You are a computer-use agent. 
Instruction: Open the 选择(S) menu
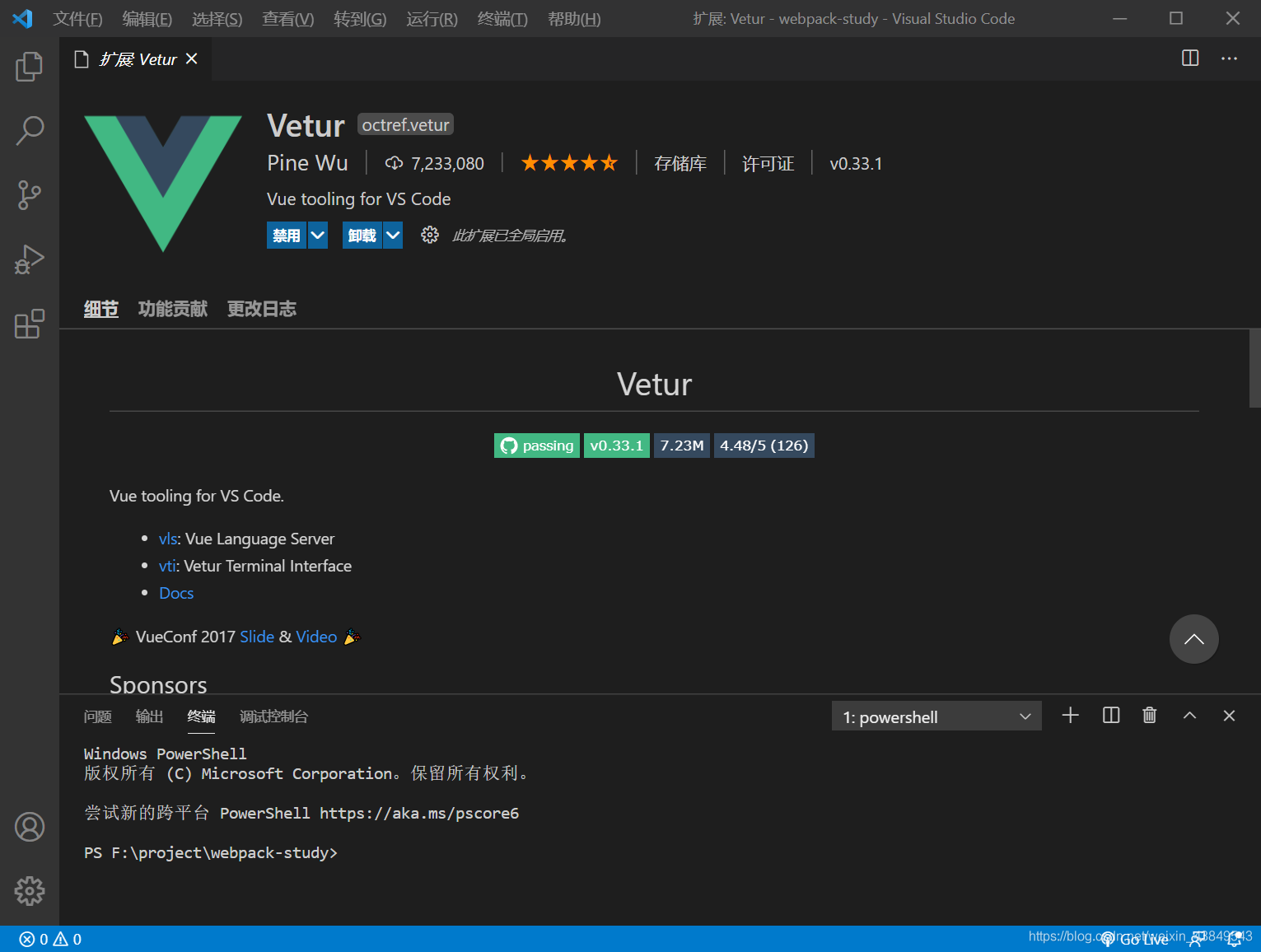coord(217,18)
